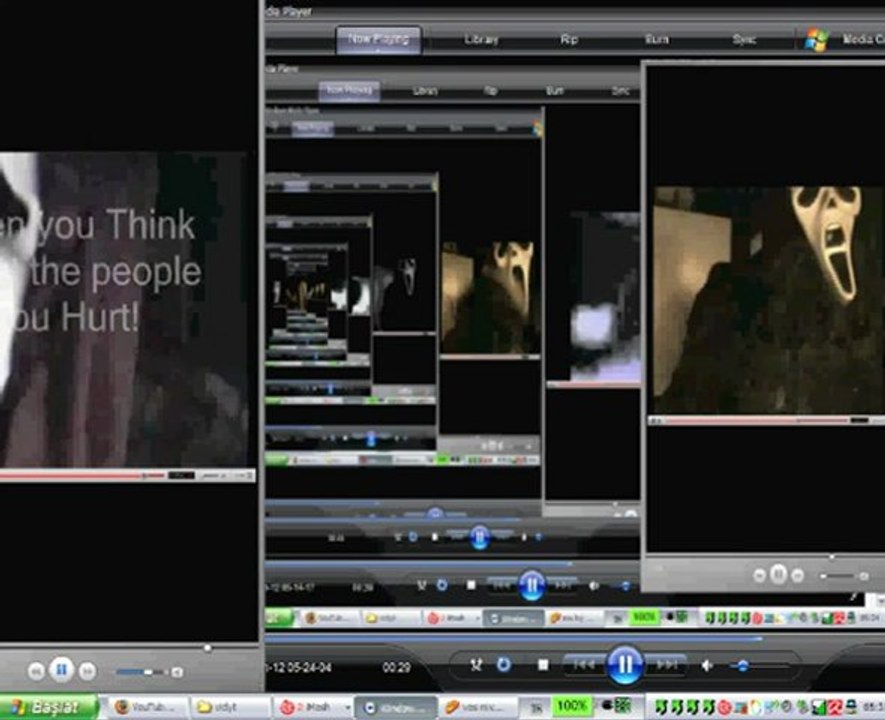
Task: Select second-level nested Burn tab
Action: [555, 91]
